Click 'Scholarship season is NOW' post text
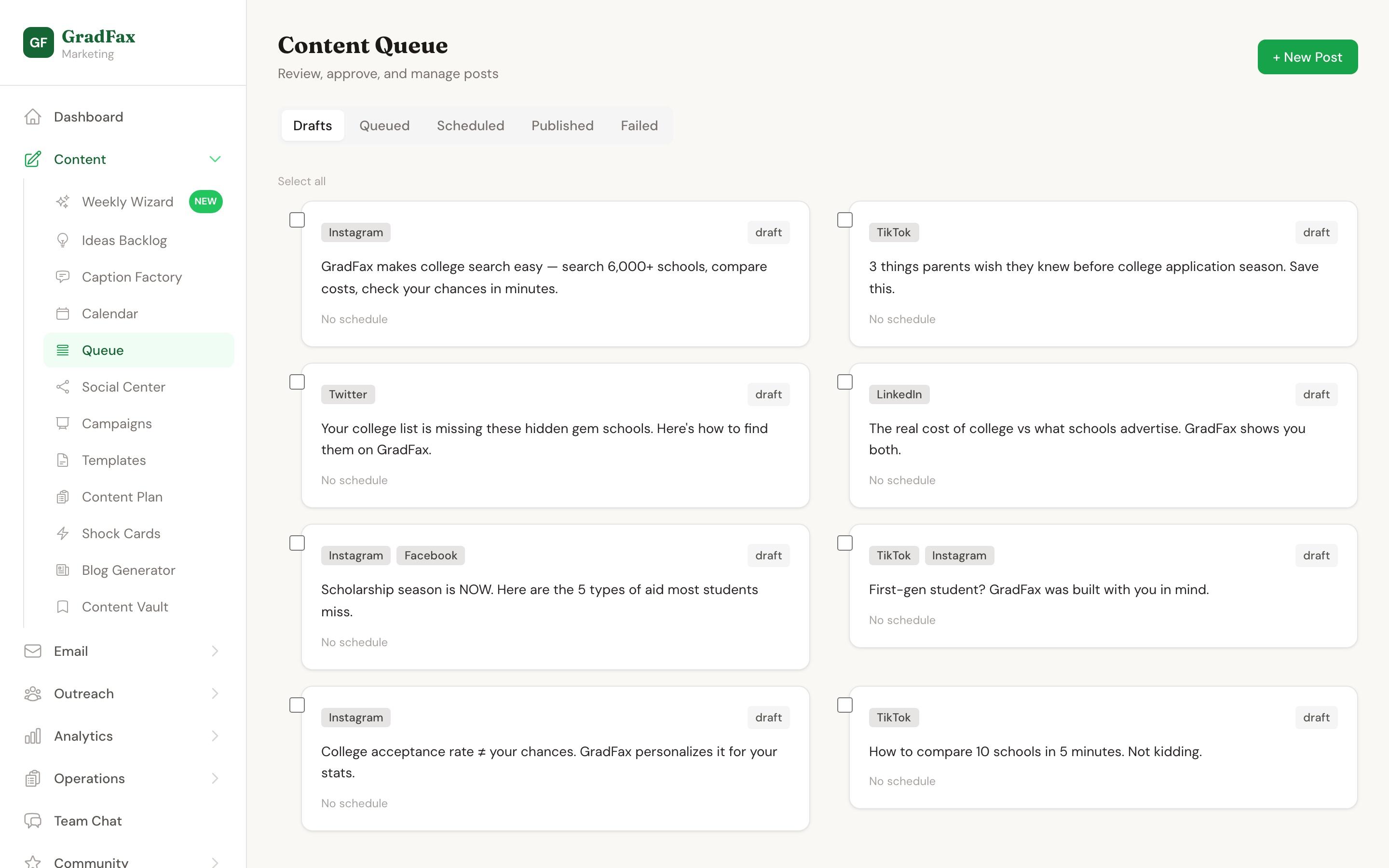This screenshot has width=1389, height=868. pyautogui.click(x=540, y=600)
